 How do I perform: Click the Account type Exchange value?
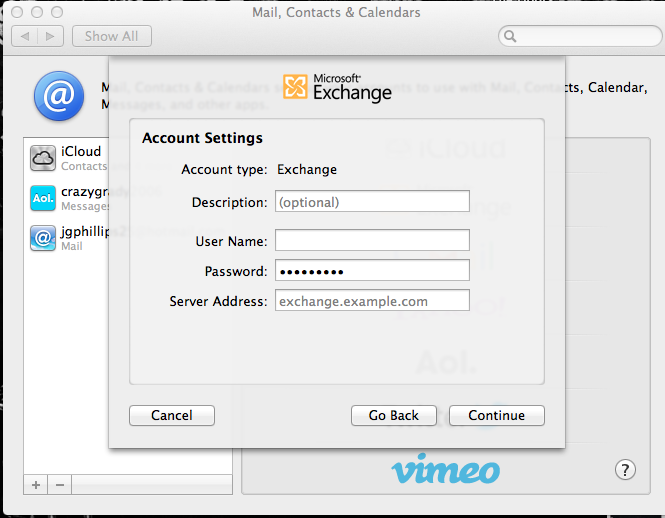[307, 169]
